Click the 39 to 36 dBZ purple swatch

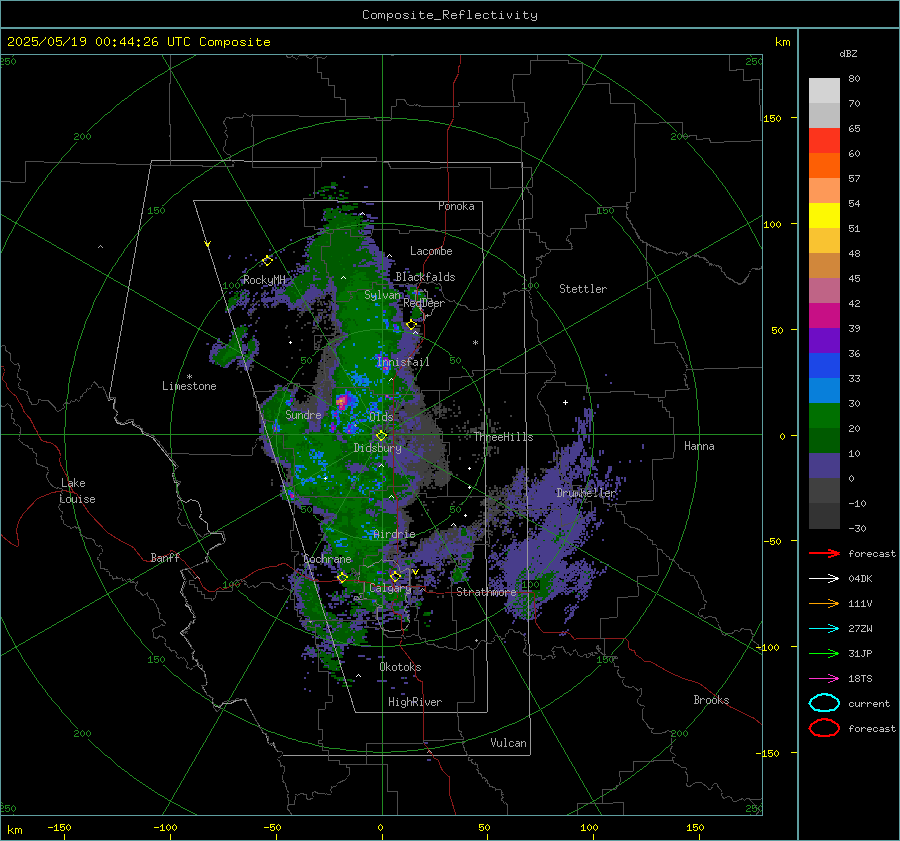(x=824, y=341)
